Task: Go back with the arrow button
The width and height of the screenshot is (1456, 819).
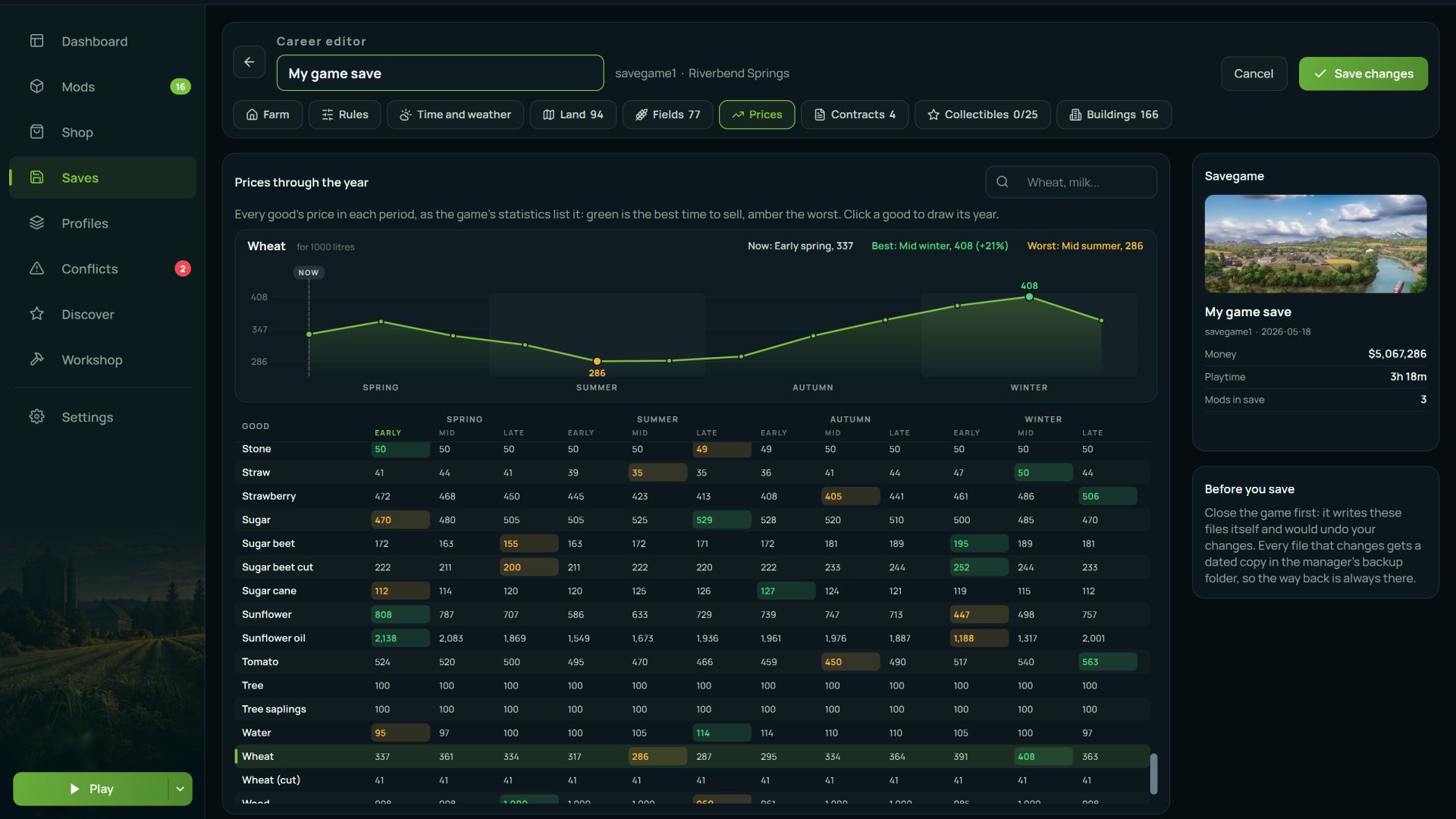Action: [x=249, y=62]
